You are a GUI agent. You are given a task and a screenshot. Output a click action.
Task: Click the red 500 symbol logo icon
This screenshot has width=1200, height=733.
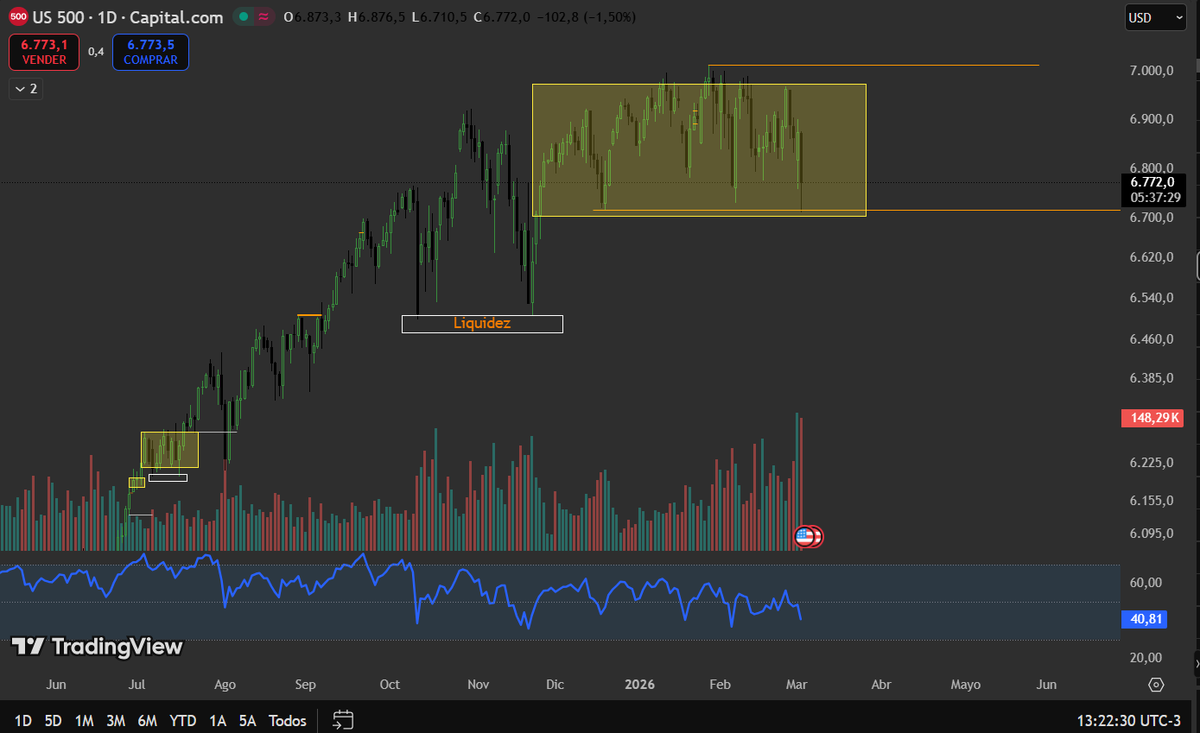point(17,17)
